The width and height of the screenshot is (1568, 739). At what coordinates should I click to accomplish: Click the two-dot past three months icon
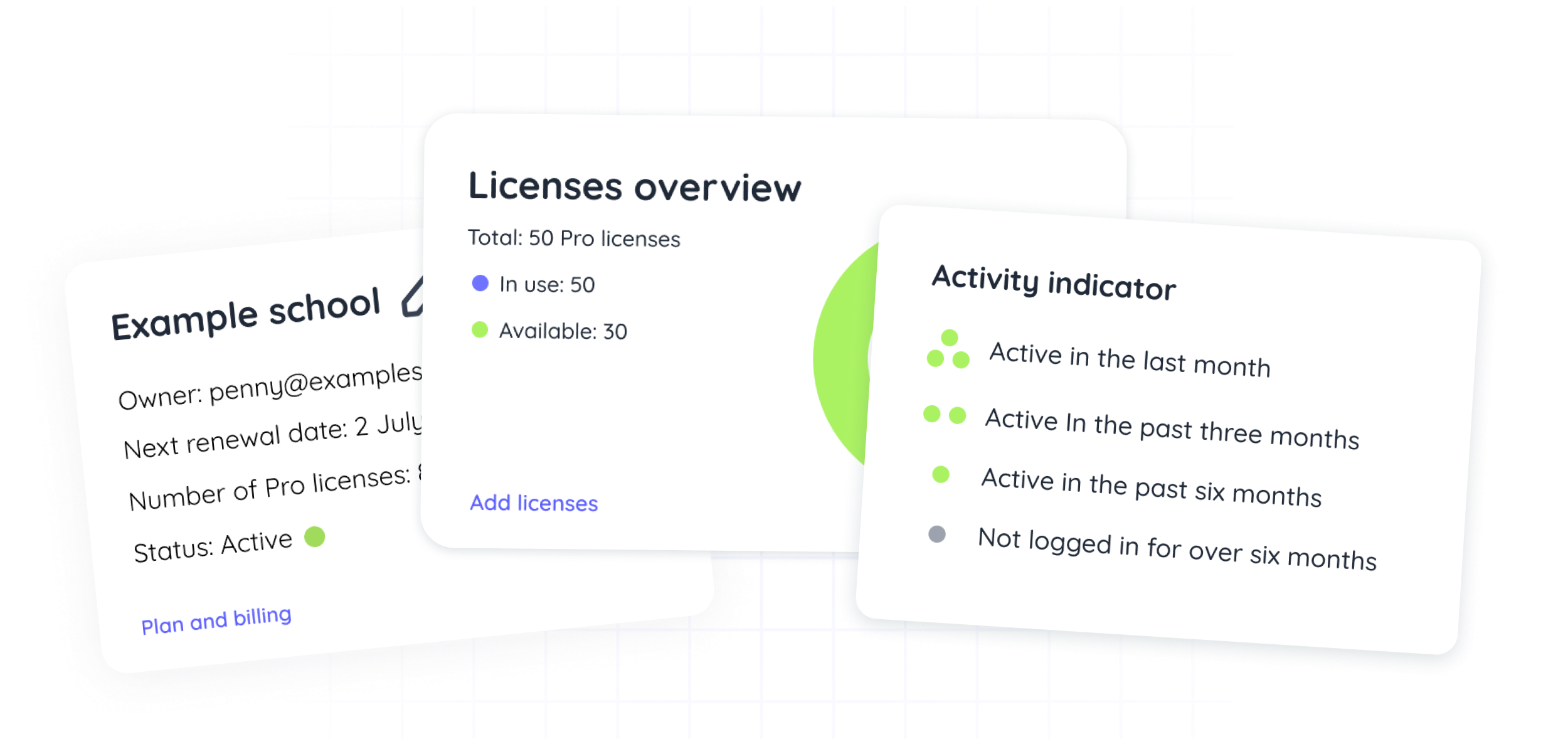point(944,414)
